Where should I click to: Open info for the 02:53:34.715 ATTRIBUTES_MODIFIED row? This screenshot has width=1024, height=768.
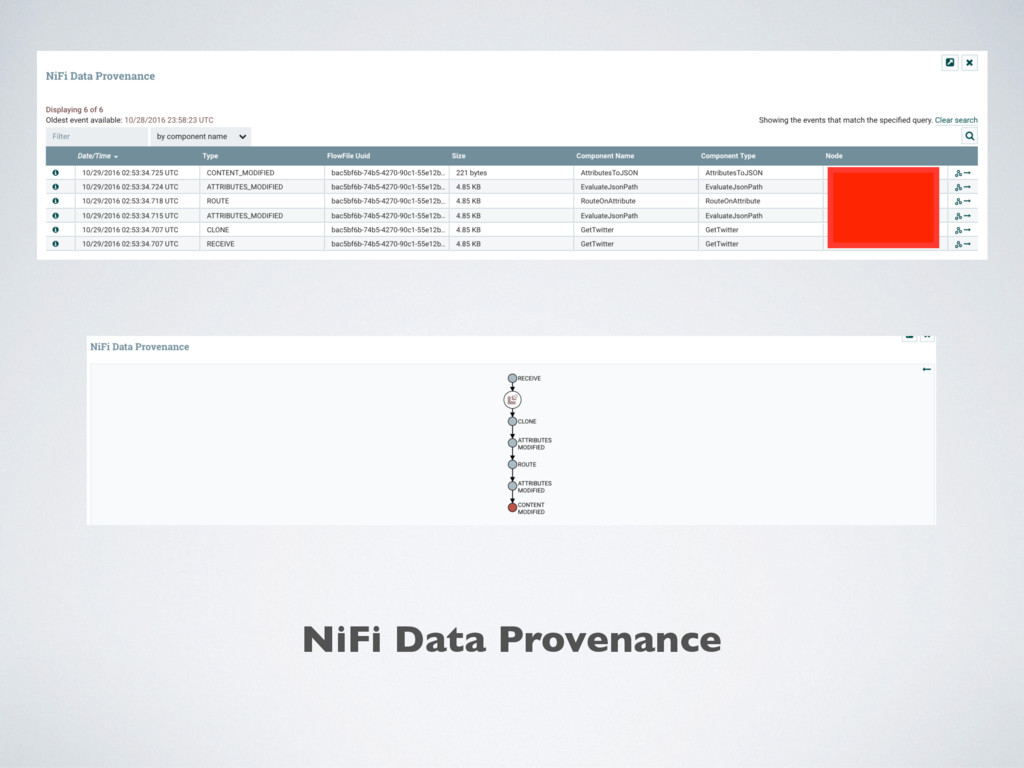click(56, 216)
